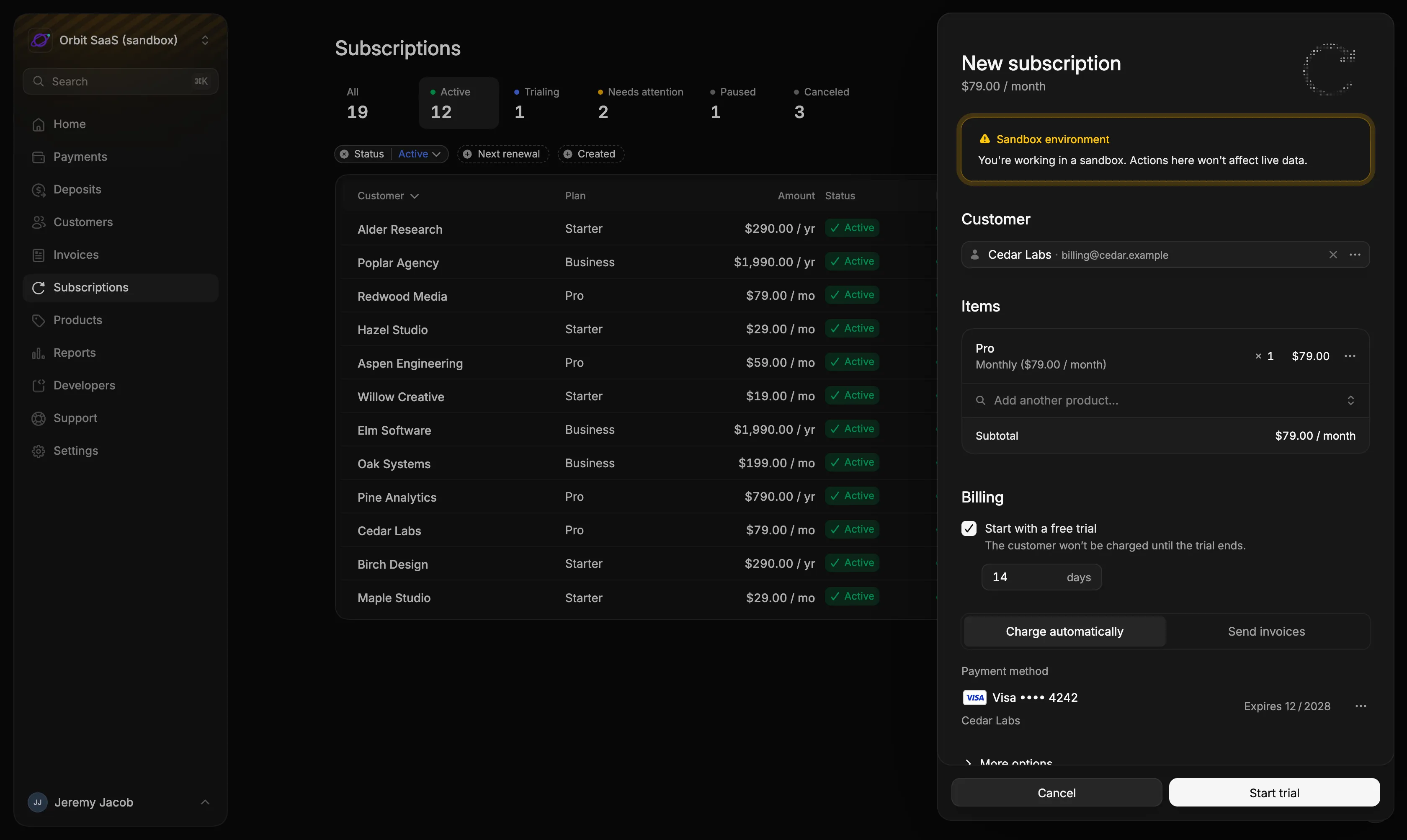Click the Products tag icon
This screenshot has height=840, width=1407.
[39, 320]
